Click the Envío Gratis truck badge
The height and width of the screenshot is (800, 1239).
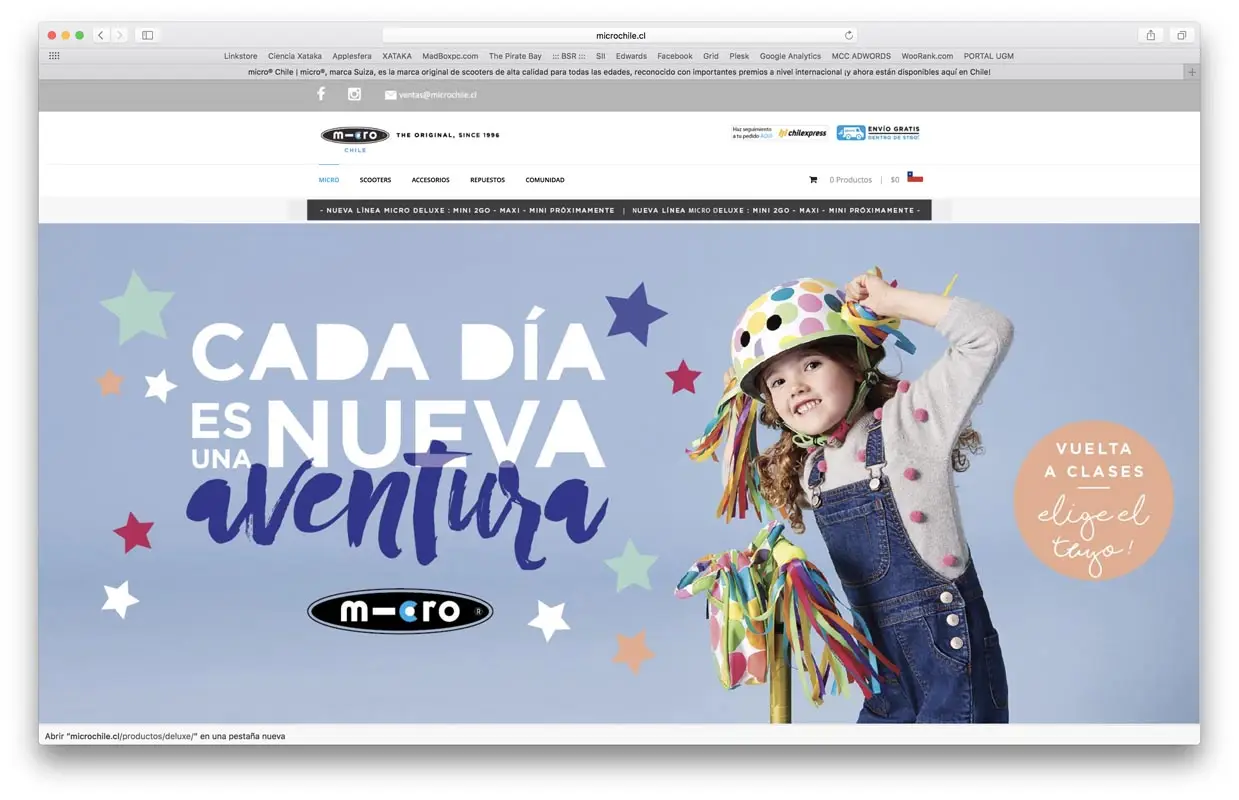click(x=878, y=132)
